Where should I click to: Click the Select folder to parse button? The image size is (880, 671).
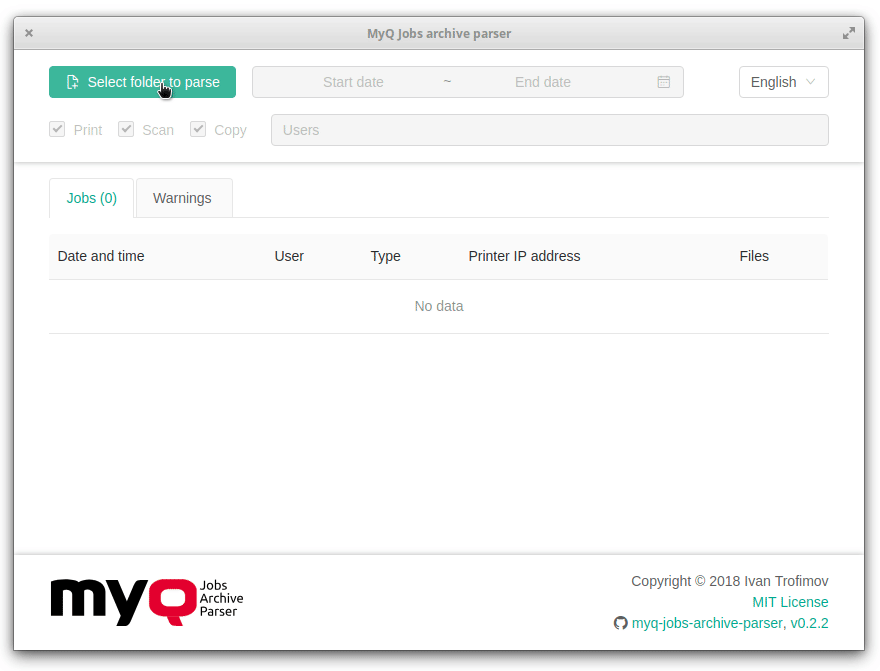[x=142, y=82]
